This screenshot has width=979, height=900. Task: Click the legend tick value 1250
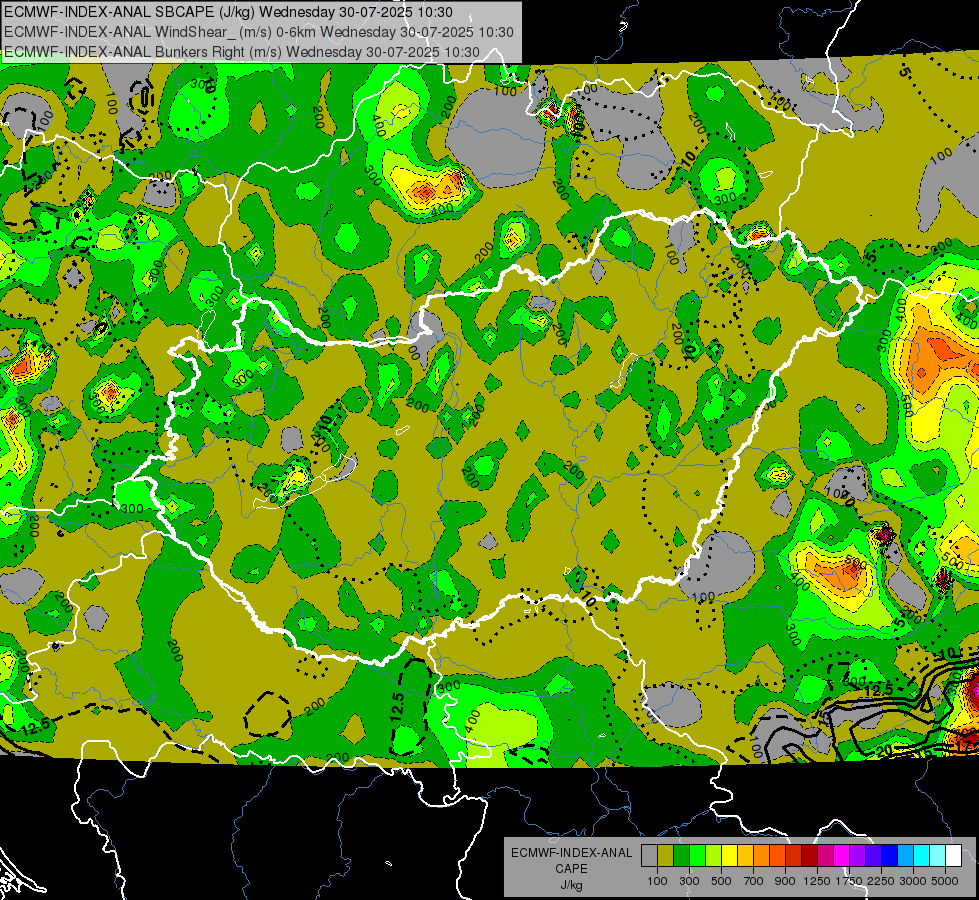pyautogui.click(x=817, y=881)
